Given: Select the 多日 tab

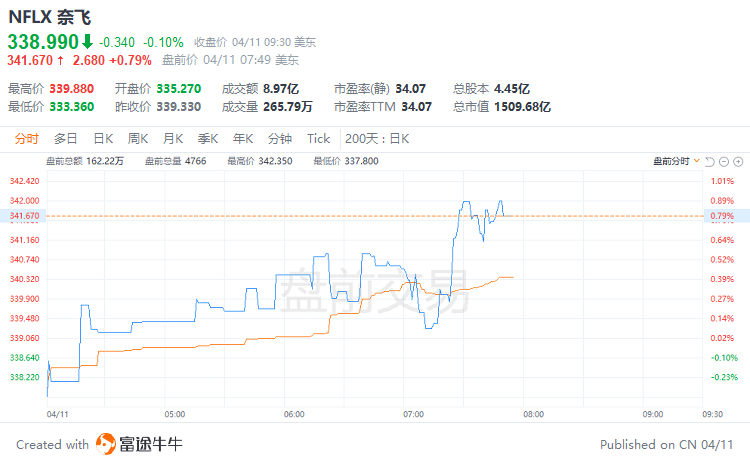Looking at the screenshot, I should [x=66, y=139].
